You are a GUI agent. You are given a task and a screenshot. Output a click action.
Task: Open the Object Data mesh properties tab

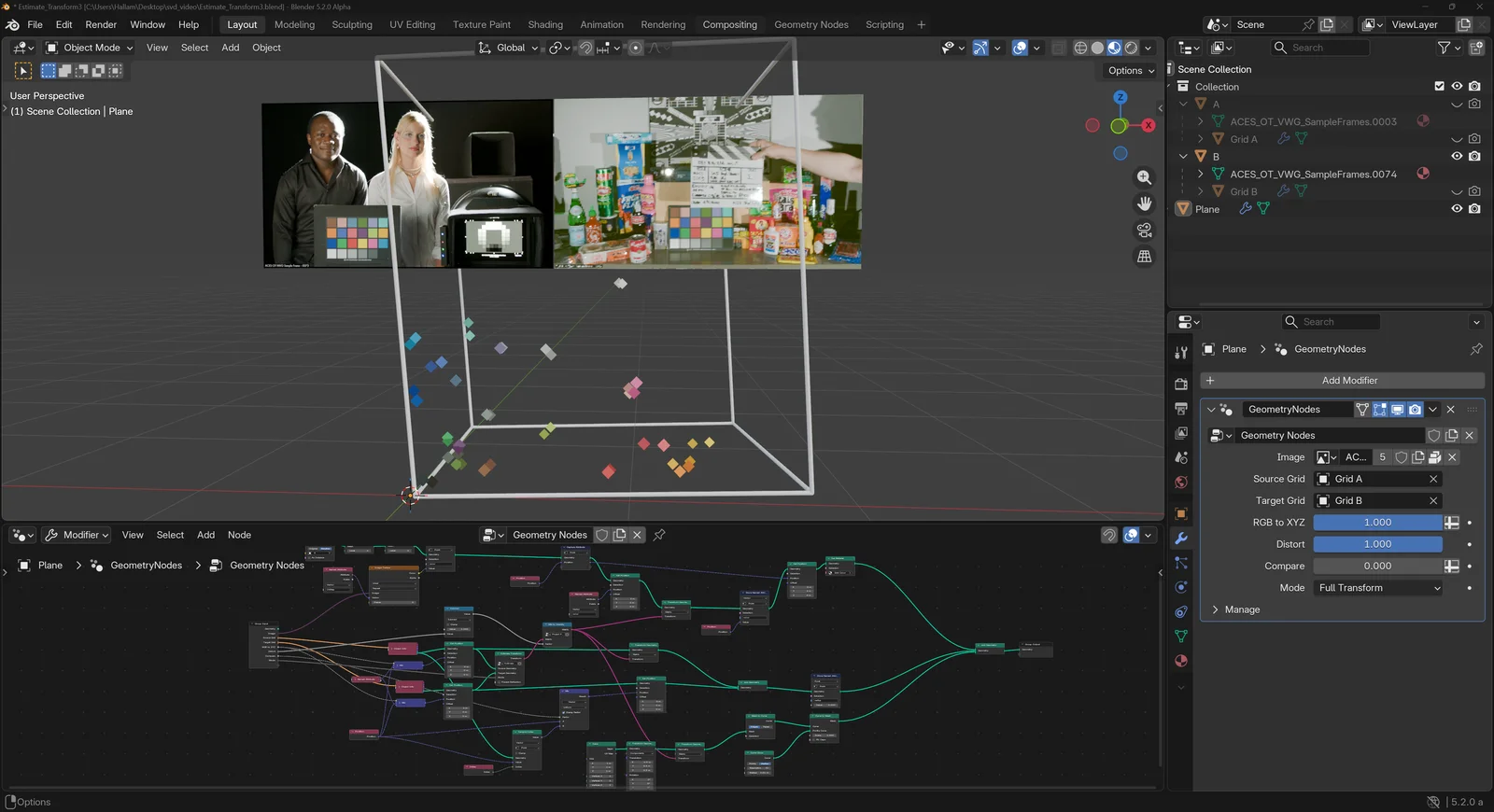click(x=1181, y=637)
